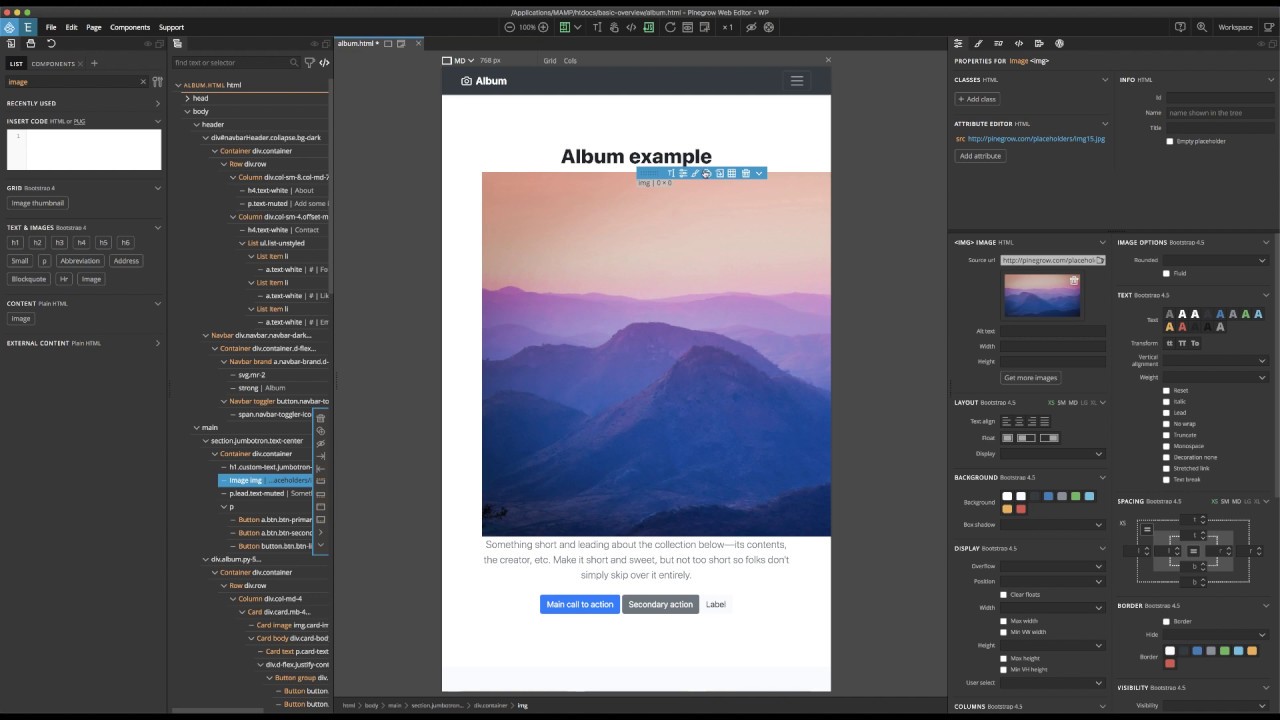Enable the Empty placeholder checkbox
This screenshot has height=720, width=1280.
click(x=1170, y=141)
